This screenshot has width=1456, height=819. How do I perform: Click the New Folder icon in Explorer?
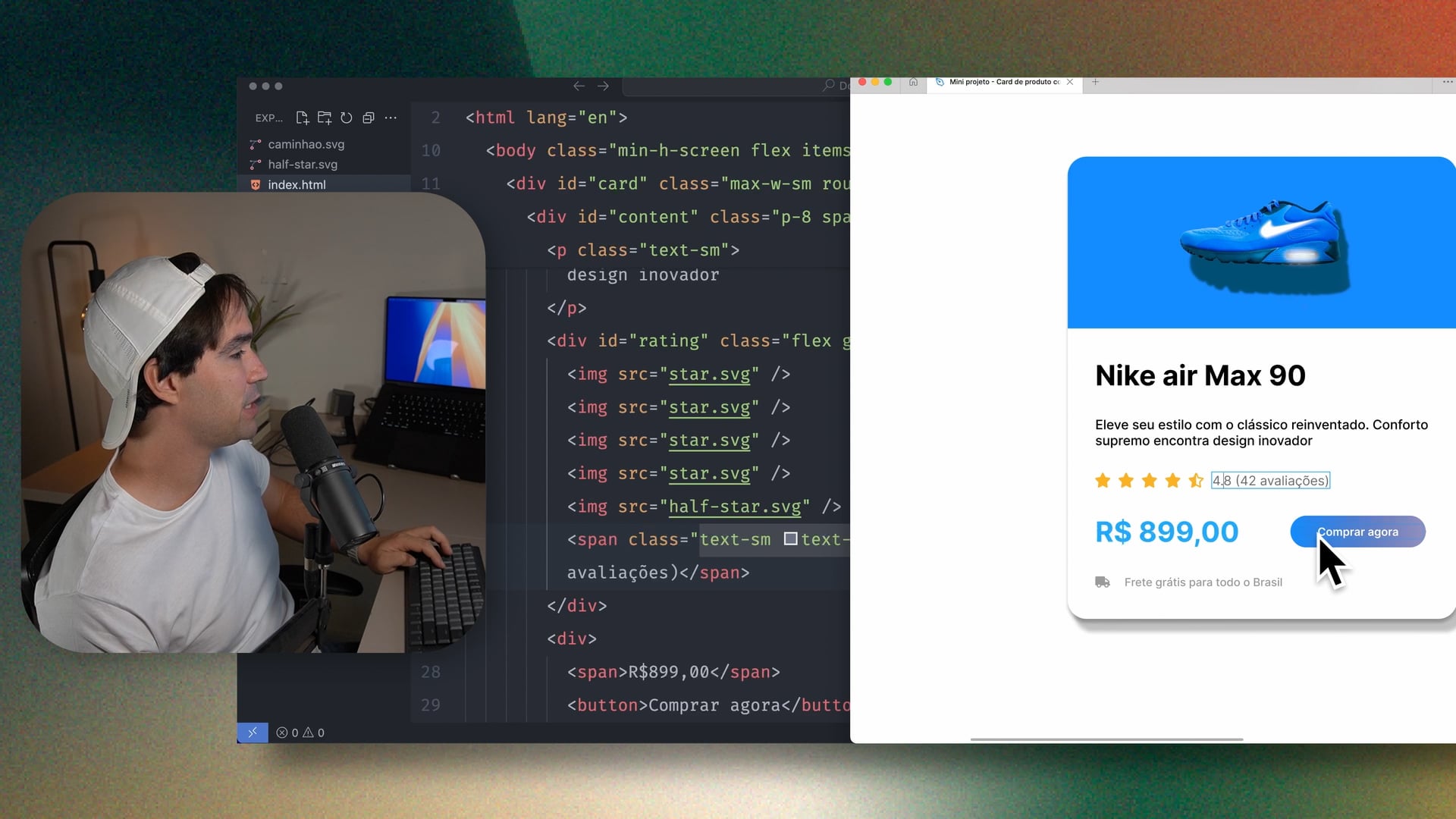point(325,118)
